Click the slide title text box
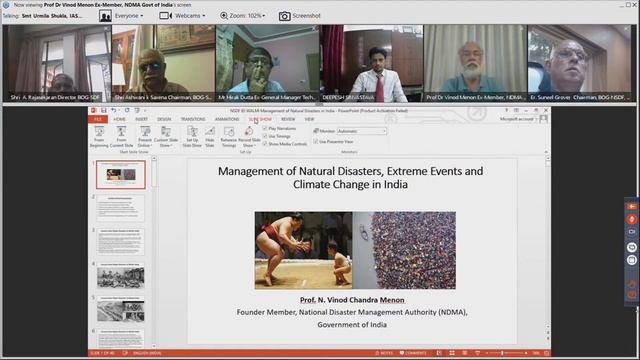640x360 pixels. pyautogui.click(x=350, y=178)
